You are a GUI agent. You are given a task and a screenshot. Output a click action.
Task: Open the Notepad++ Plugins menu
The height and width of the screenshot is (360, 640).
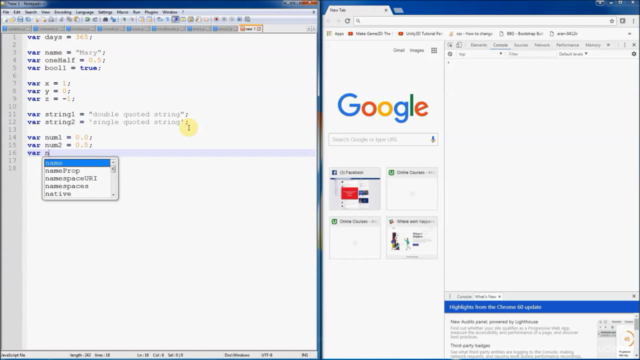coord(151,12)
